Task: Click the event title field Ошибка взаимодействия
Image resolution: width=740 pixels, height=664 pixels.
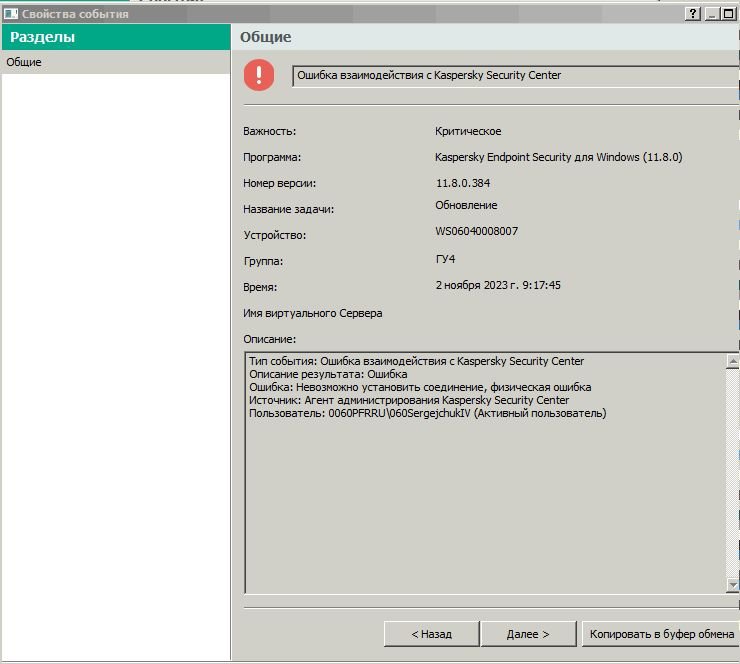Action: click(x=516, y=76)
